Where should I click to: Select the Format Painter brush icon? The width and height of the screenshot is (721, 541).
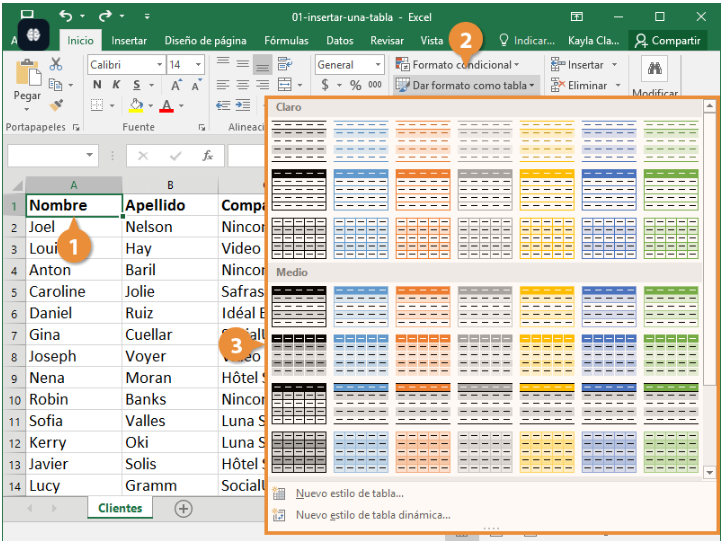(x=56, y=105)
